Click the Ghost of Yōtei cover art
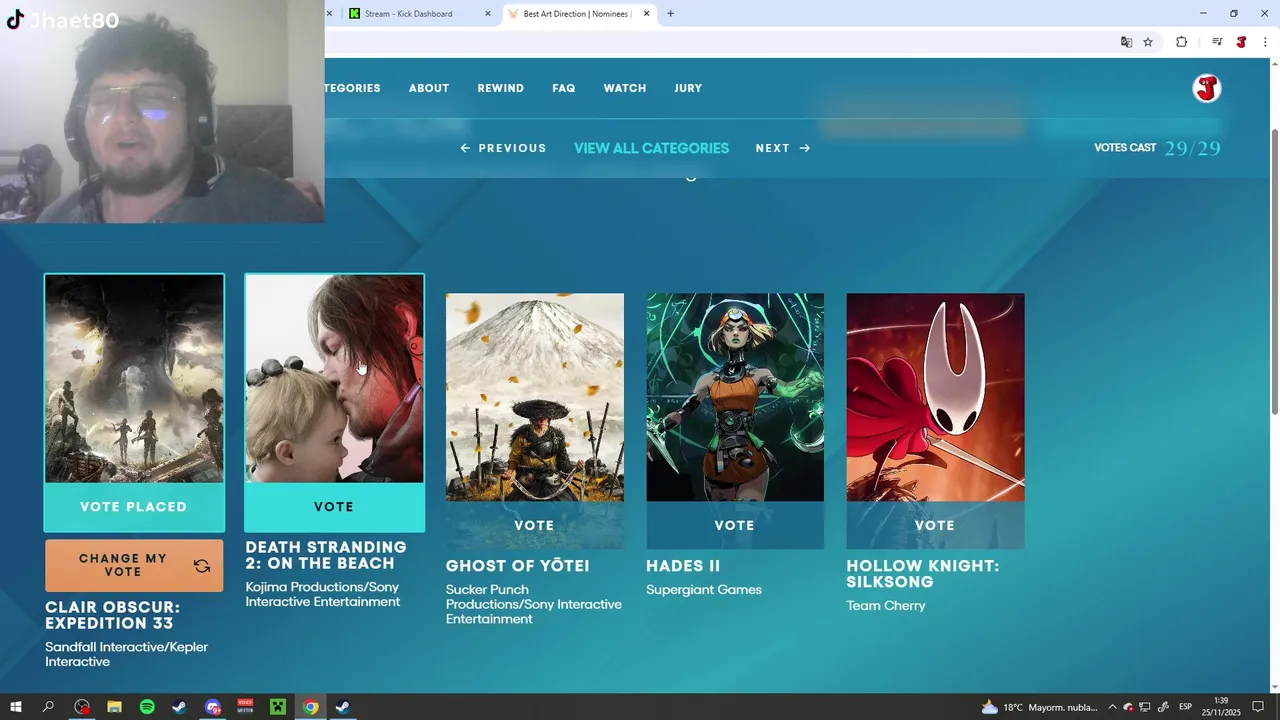1280x720 pixels. [534, 397]
